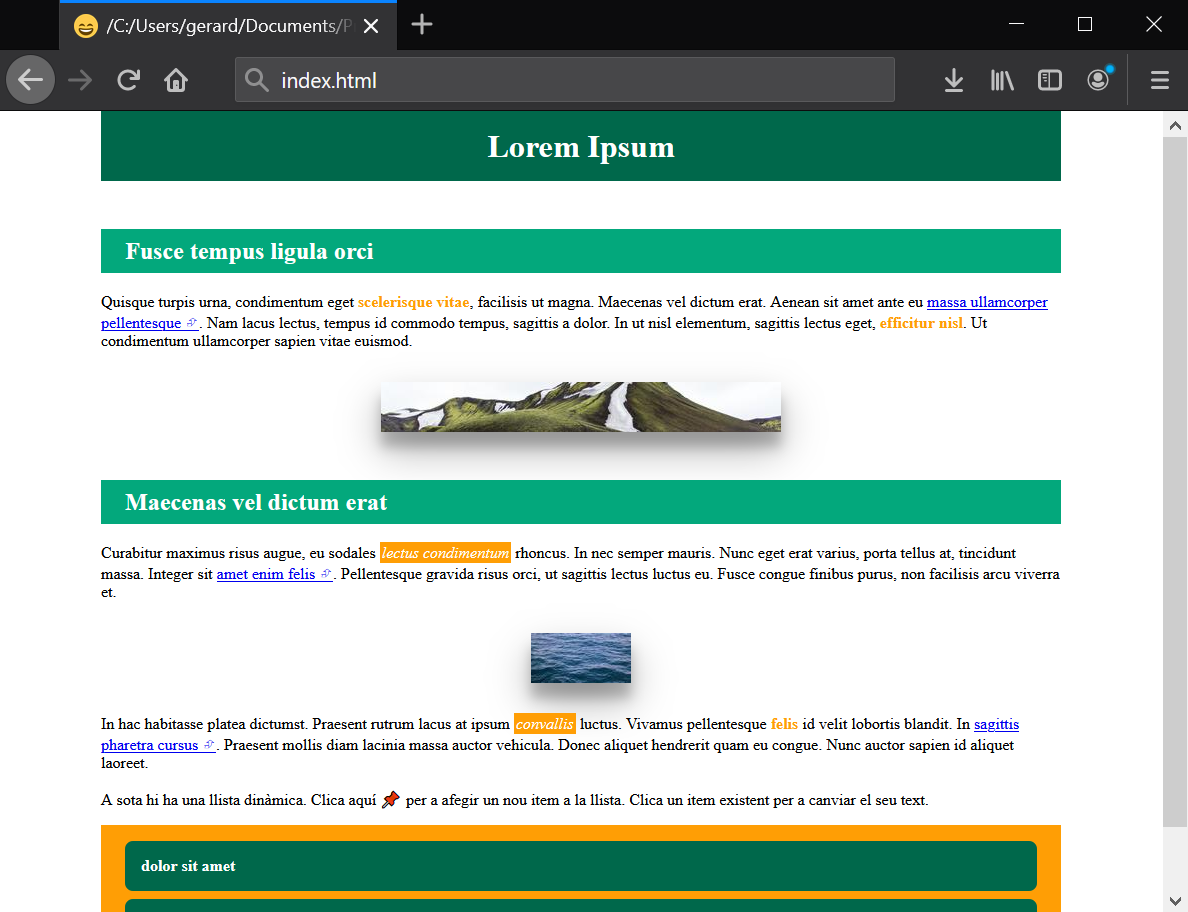
Task: Open the hamburger application menu
Action: 1160,80
